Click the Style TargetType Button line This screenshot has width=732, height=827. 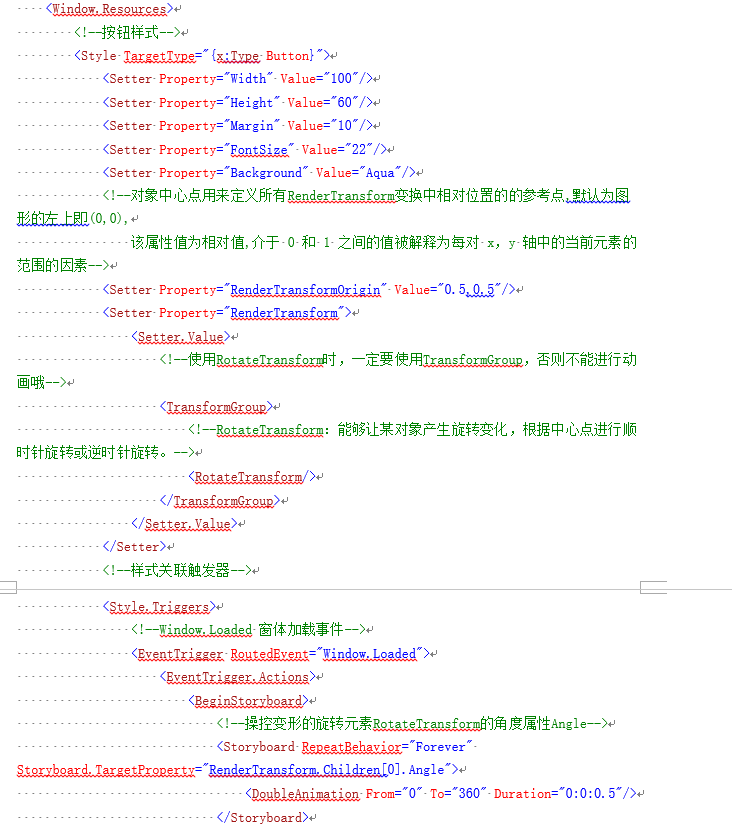(x=202, y=55)
